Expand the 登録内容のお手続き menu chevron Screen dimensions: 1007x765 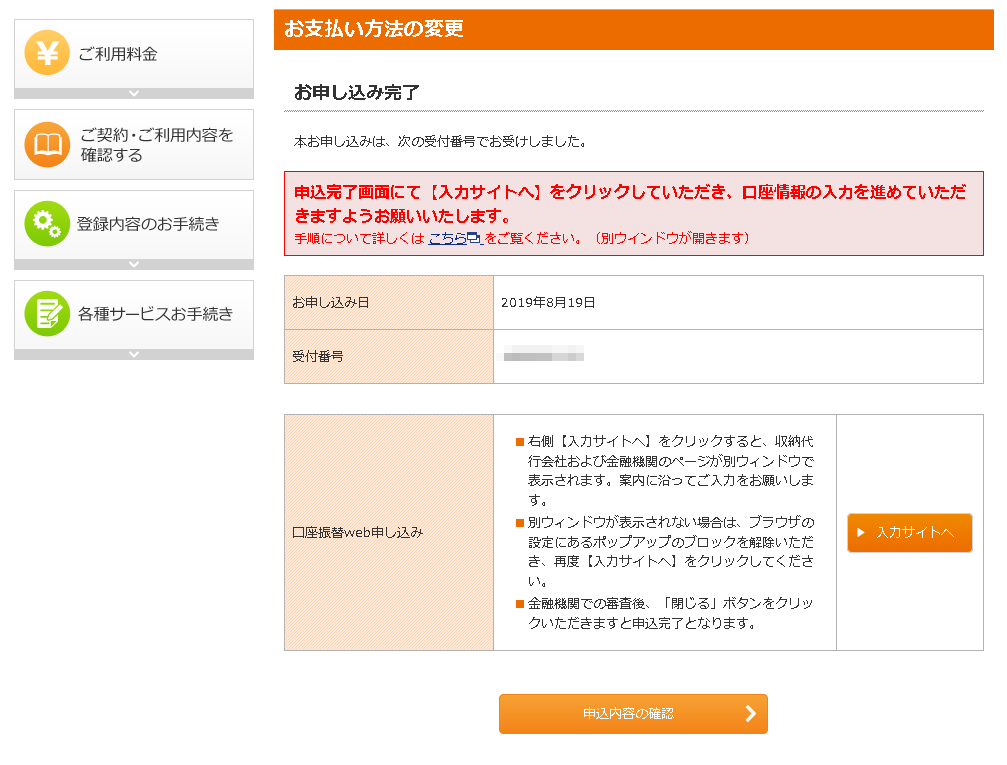tap(134, 264)
